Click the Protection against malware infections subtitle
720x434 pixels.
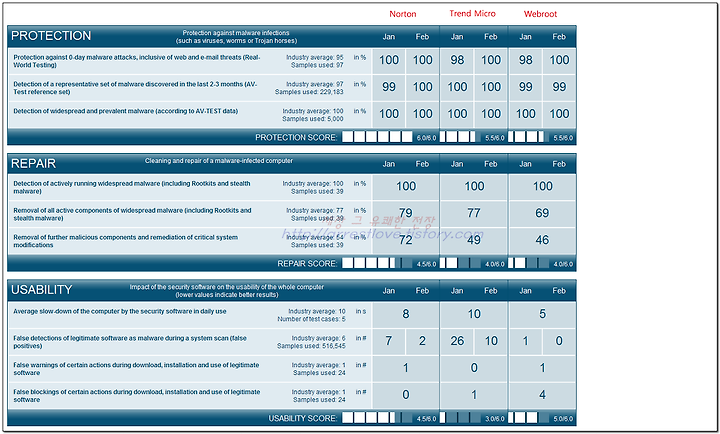(x=236, y=37)
